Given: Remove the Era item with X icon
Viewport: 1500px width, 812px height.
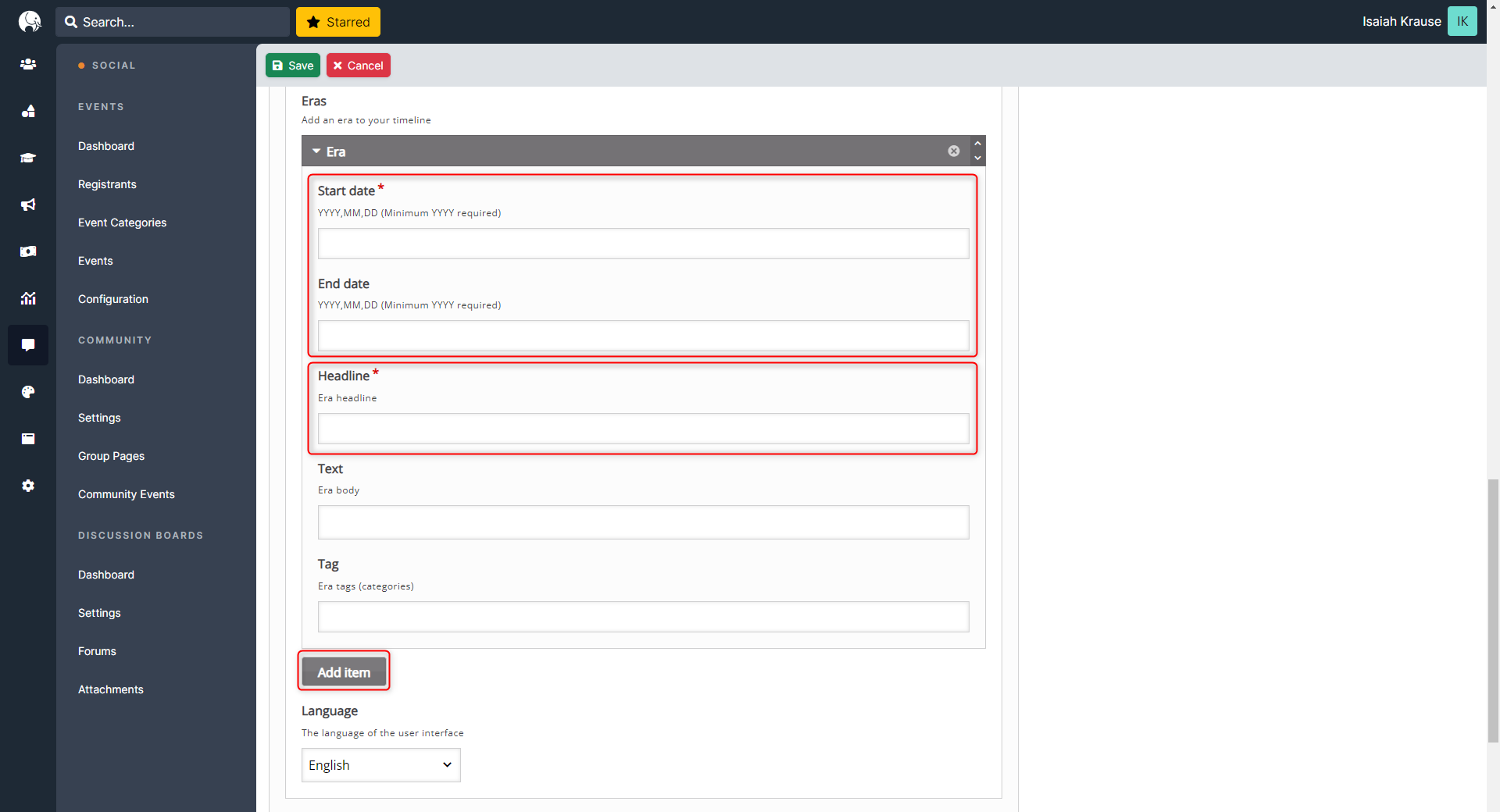Looking at the screenshot, I should click(x=954, y=151).
